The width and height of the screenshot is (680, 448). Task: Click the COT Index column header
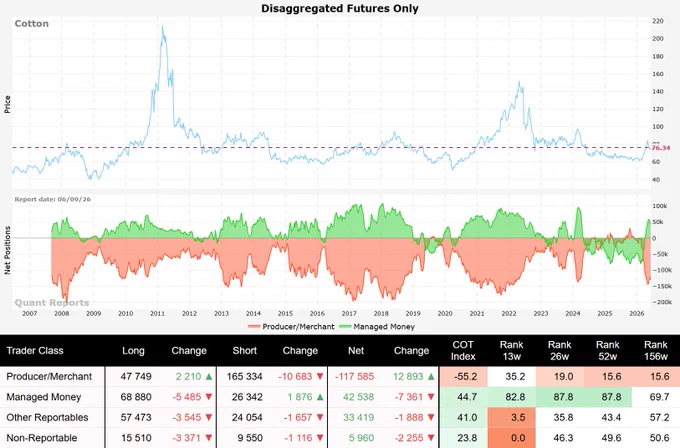pos(463,350)
